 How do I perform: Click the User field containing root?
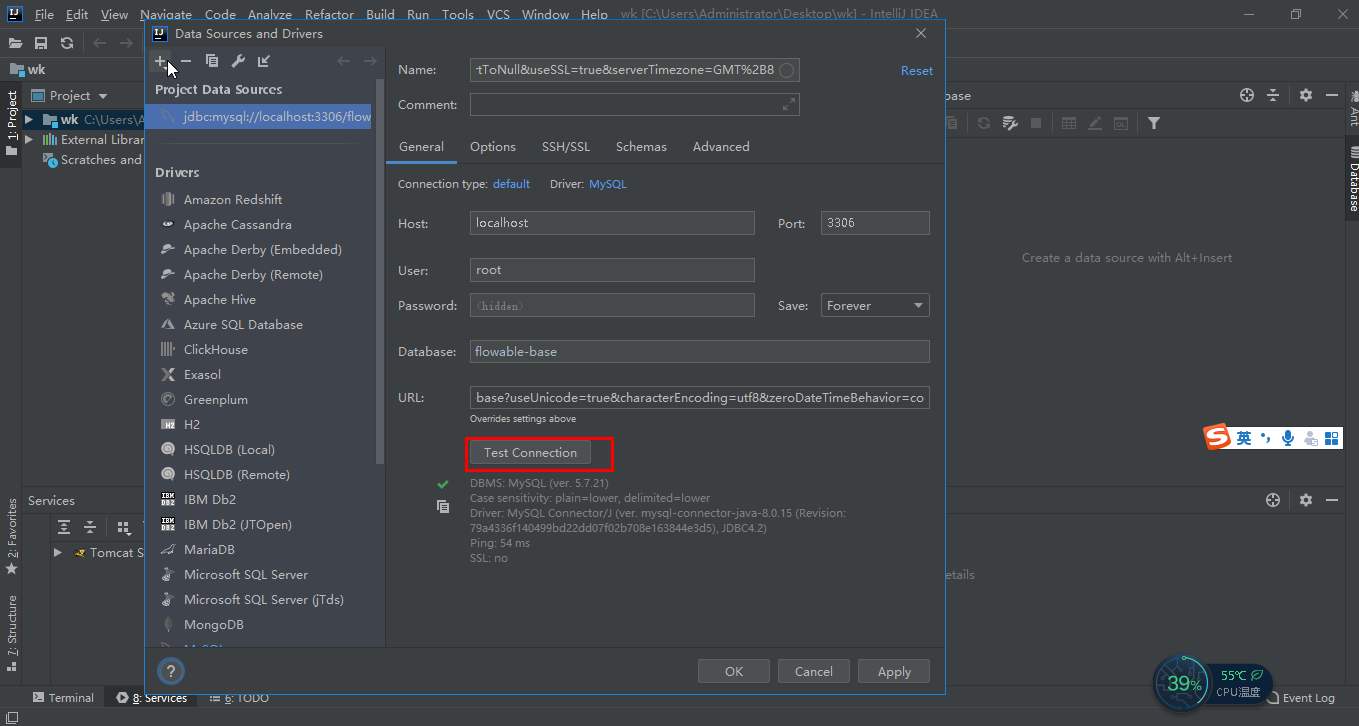[612, 270]
